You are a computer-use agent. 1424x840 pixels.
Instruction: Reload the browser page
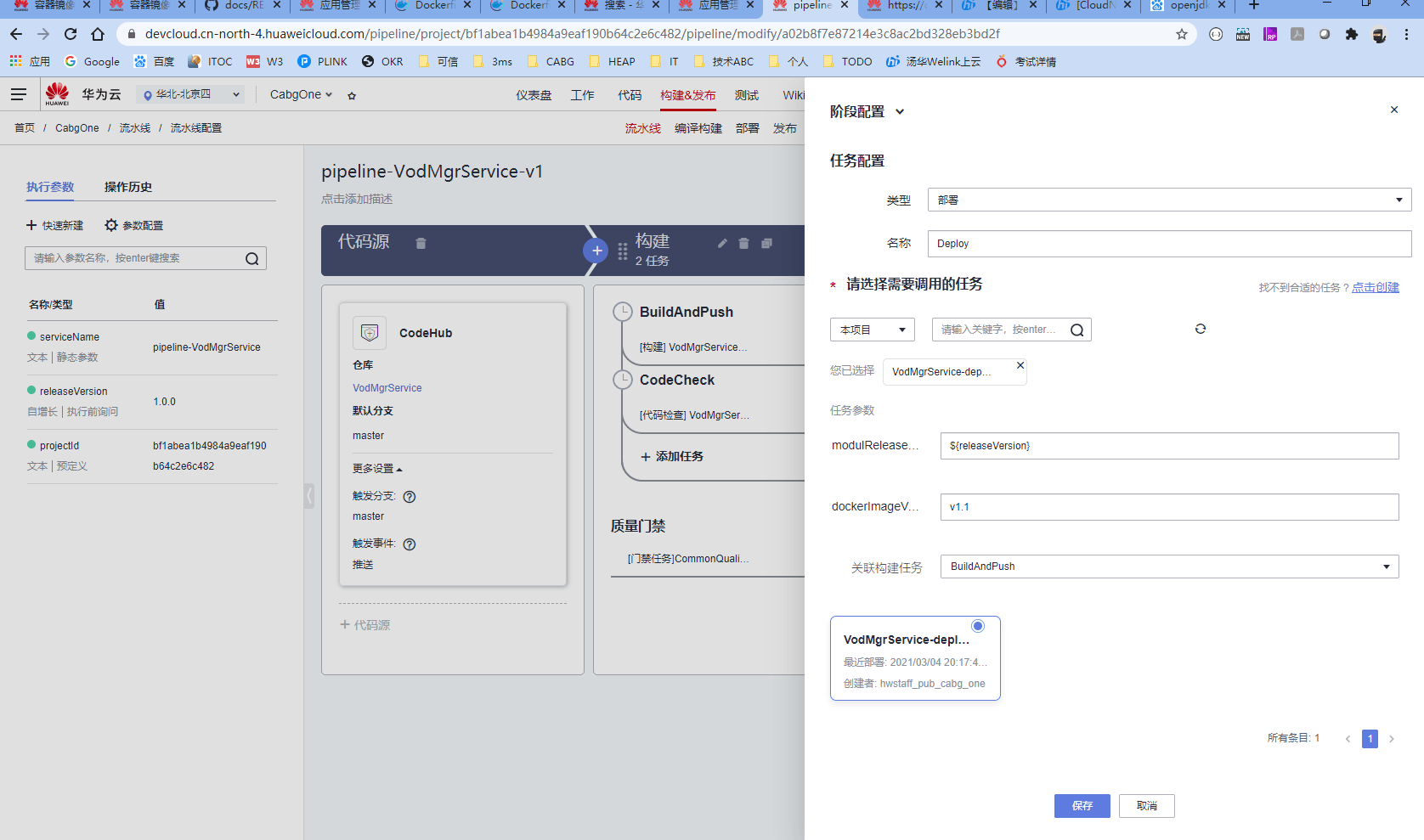coord(71,34)
